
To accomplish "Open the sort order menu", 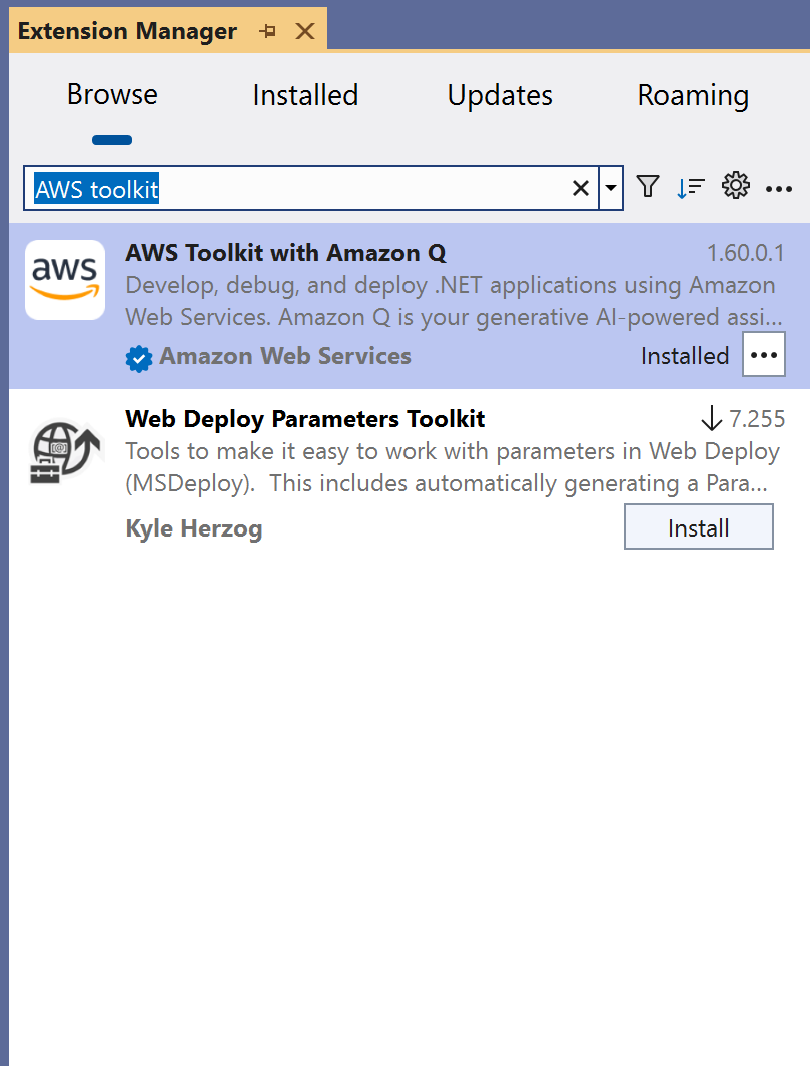I will click(x=691, y=187).
